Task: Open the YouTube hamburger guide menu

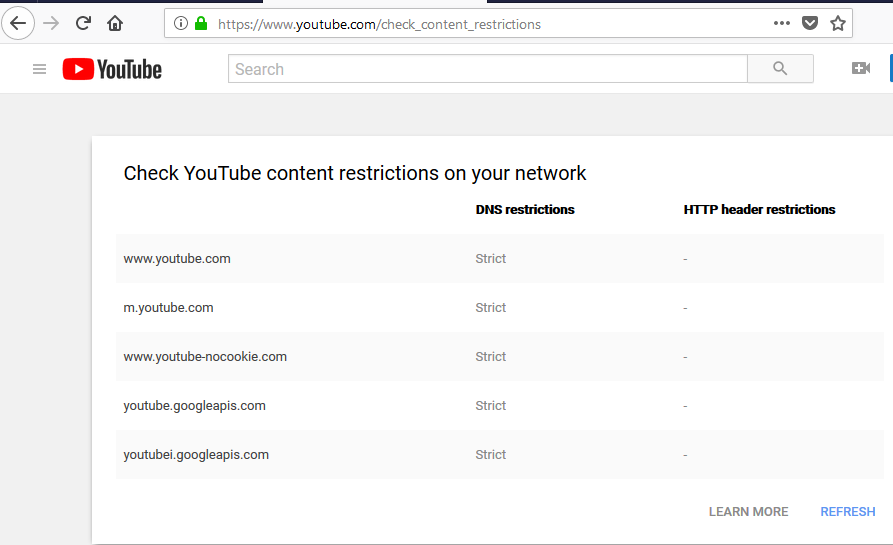Action: [39, 69]
